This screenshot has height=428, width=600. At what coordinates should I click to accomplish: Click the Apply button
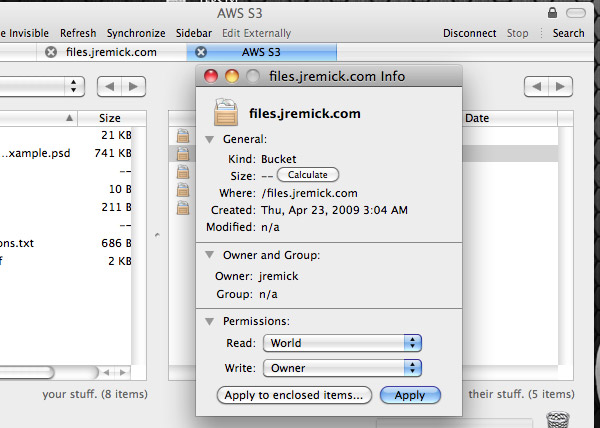click(410, 395)
